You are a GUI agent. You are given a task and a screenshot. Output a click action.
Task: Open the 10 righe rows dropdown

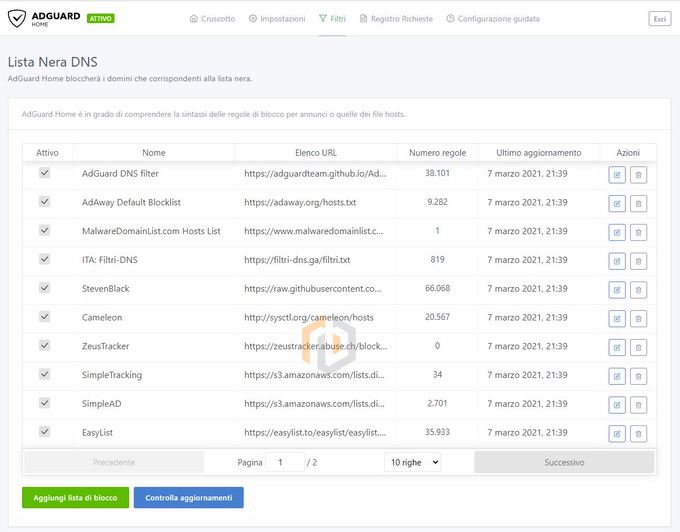click(412, 462)
